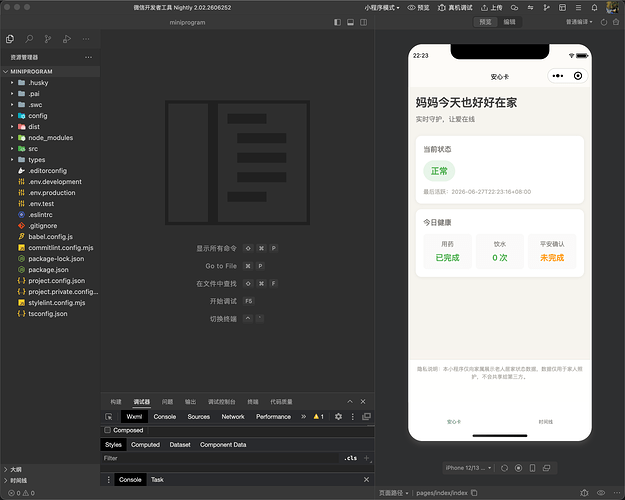
Task: Open the Search icon in activity bar
Action: click(29, 39)
